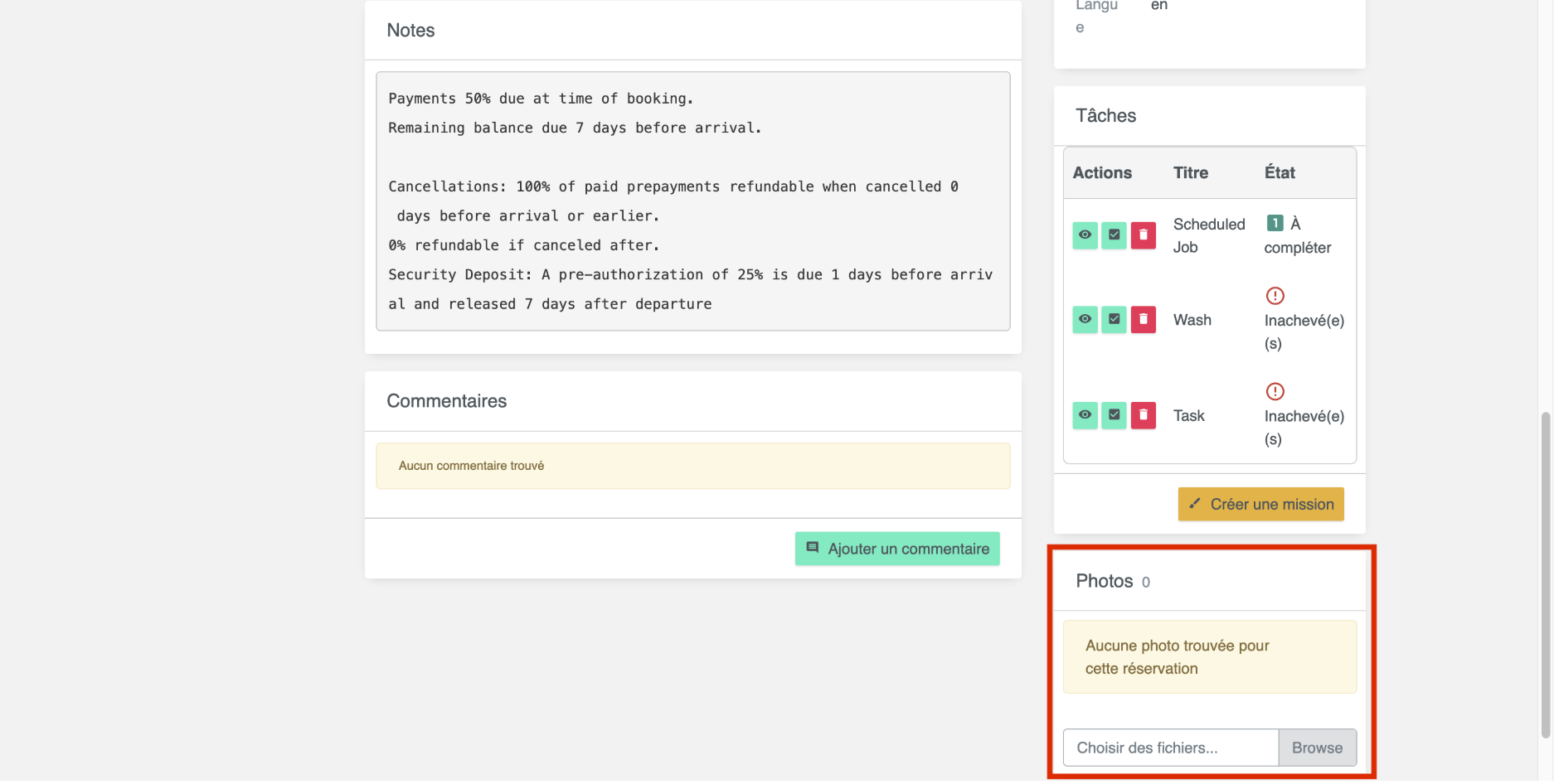Delete the Wash task

point(1143,319)
